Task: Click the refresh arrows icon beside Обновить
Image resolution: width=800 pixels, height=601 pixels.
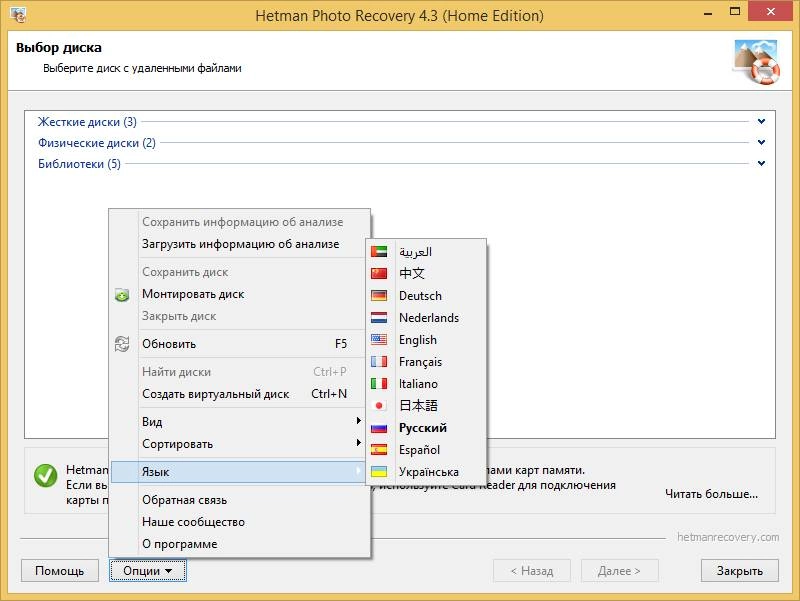Action: [x=122, y=344]
